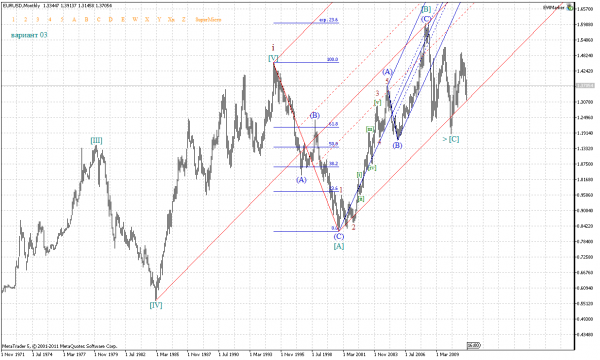Select the [IV] wave label
This screenshot has height=360, width=600.
pos(156,305)
